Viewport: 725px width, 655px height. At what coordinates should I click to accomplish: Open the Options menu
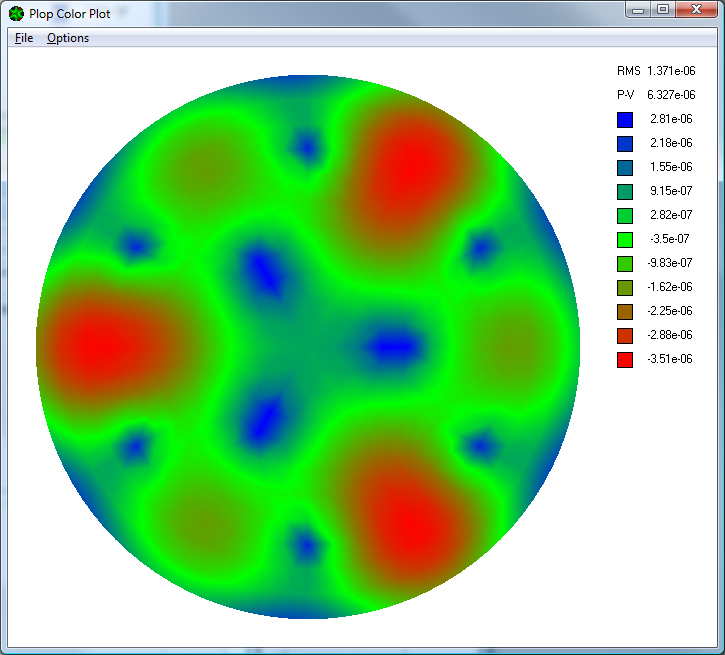tap(68, 38)
